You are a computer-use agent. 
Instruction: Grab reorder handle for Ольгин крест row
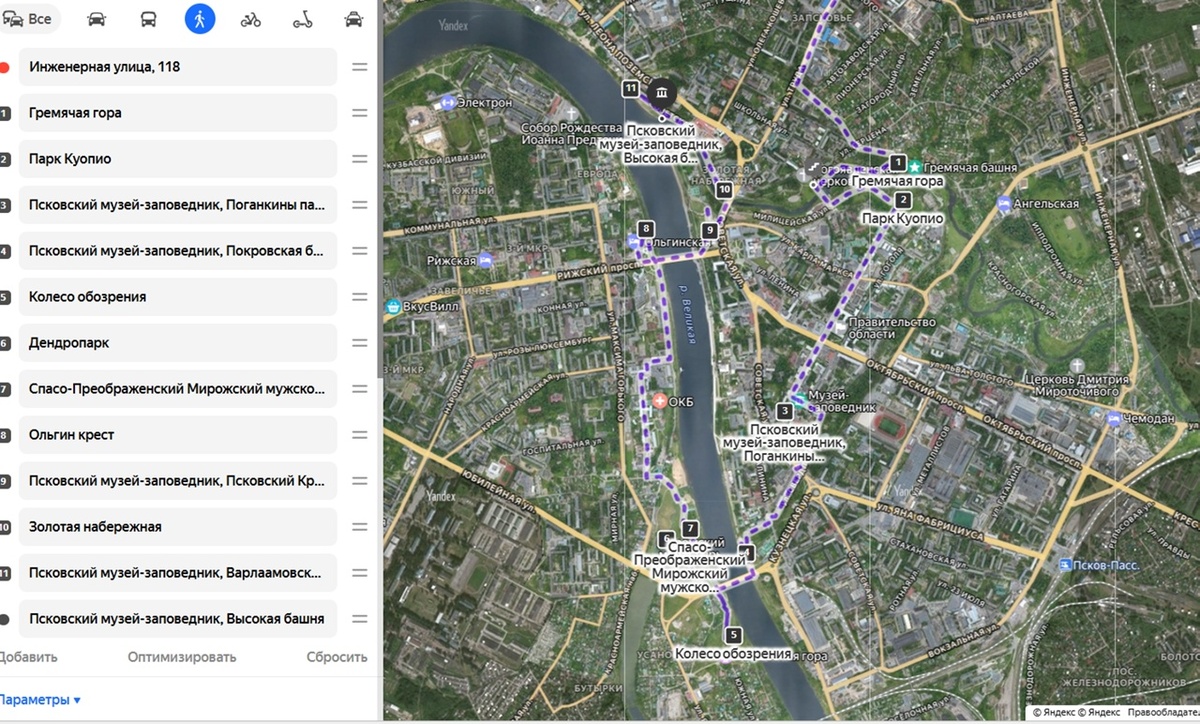pos(359,435)
